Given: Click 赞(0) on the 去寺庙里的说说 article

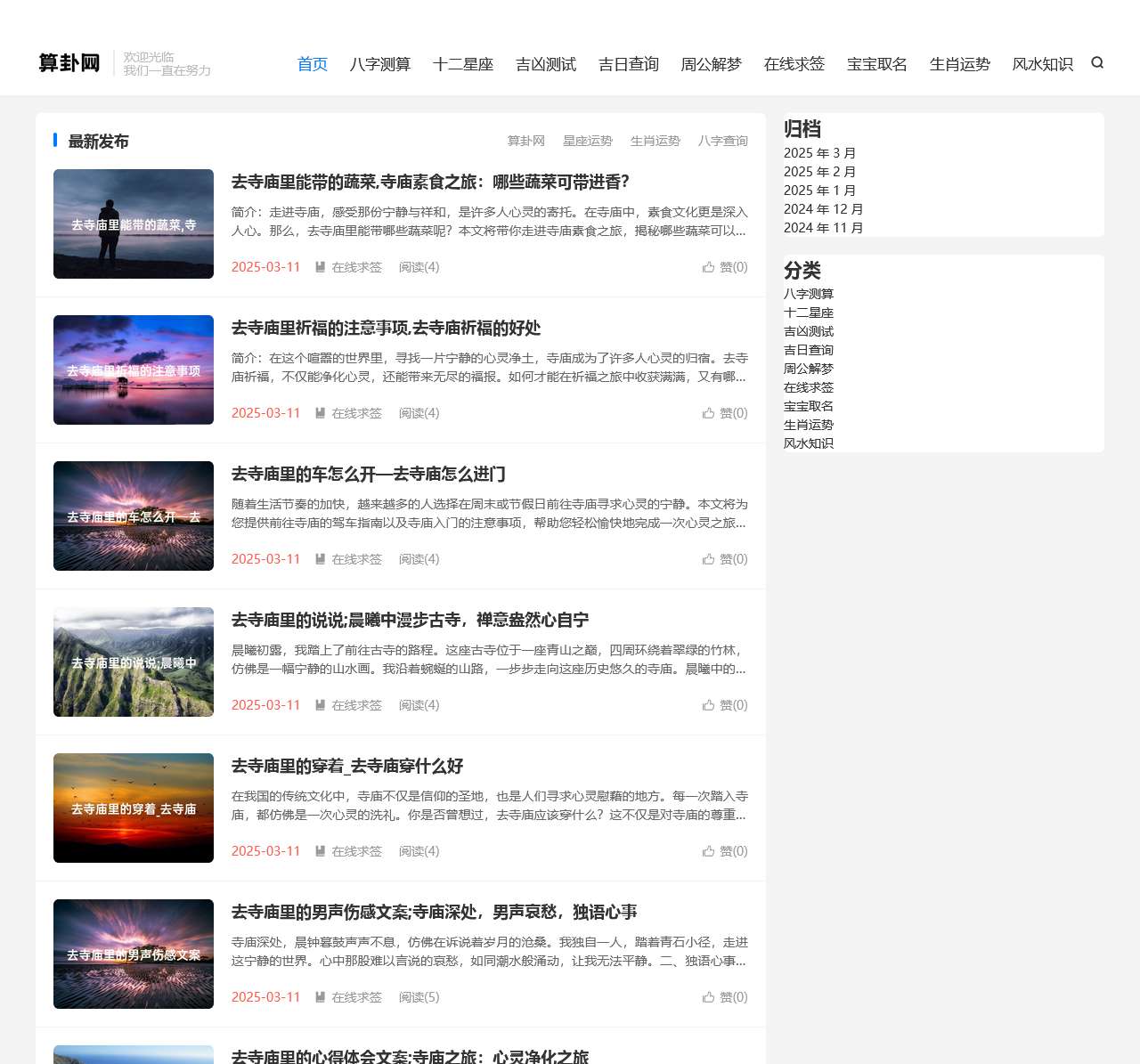Looking at the screenshot, I should pos(733,704).
